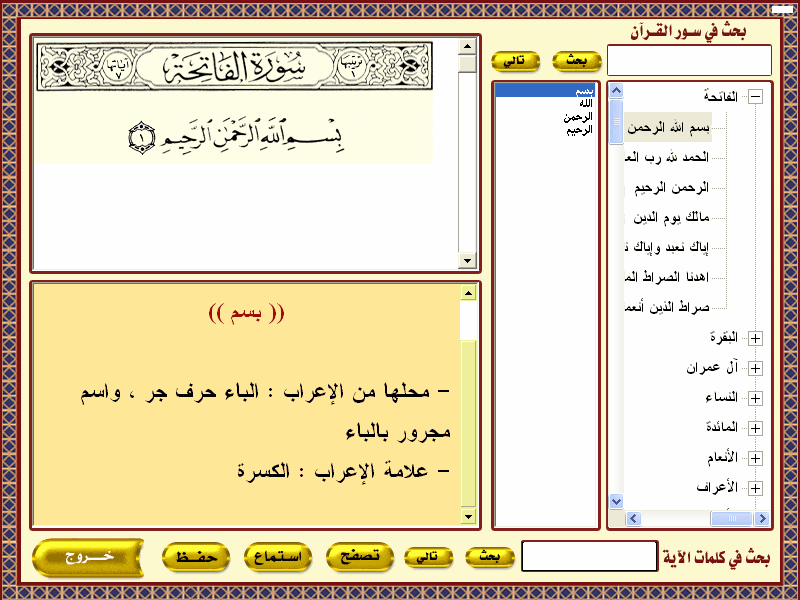Select the آل عمران surah name in the tree
800x600 pixels.
[712, 367]
